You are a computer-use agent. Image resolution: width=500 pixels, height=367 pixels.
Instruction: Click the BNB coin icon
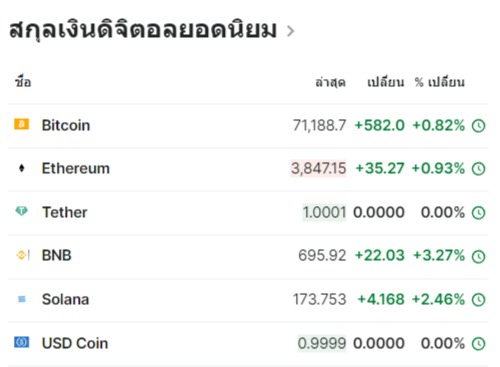click(23, 255)
